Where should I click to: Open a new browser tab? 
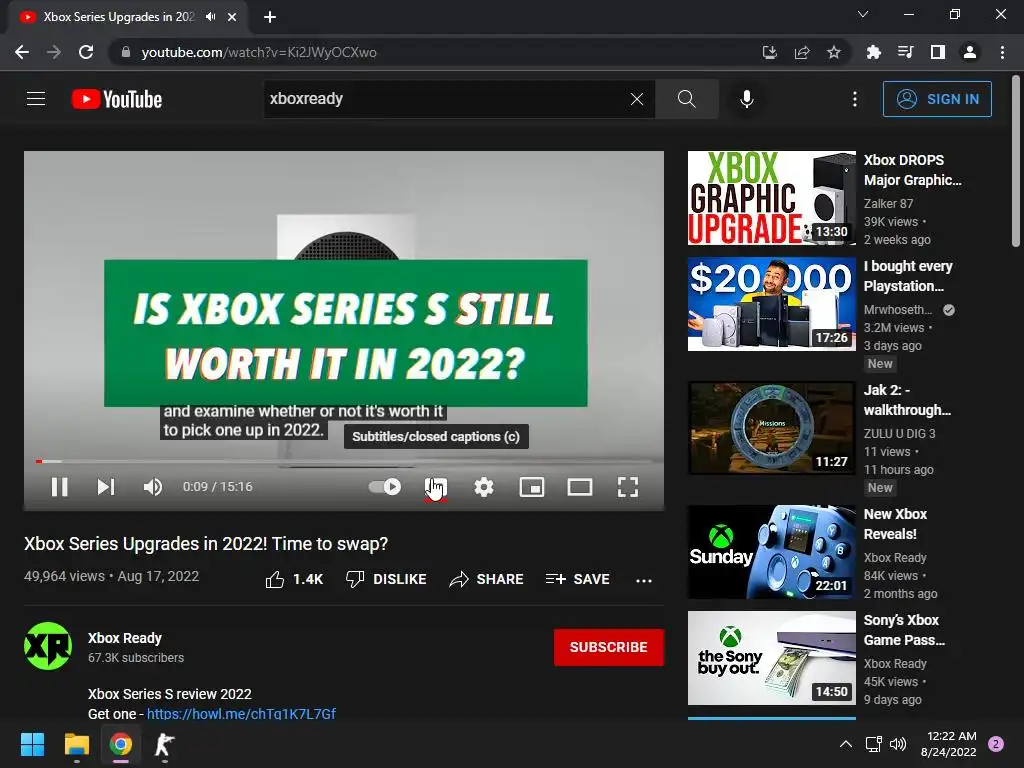[x=270, y=17]
